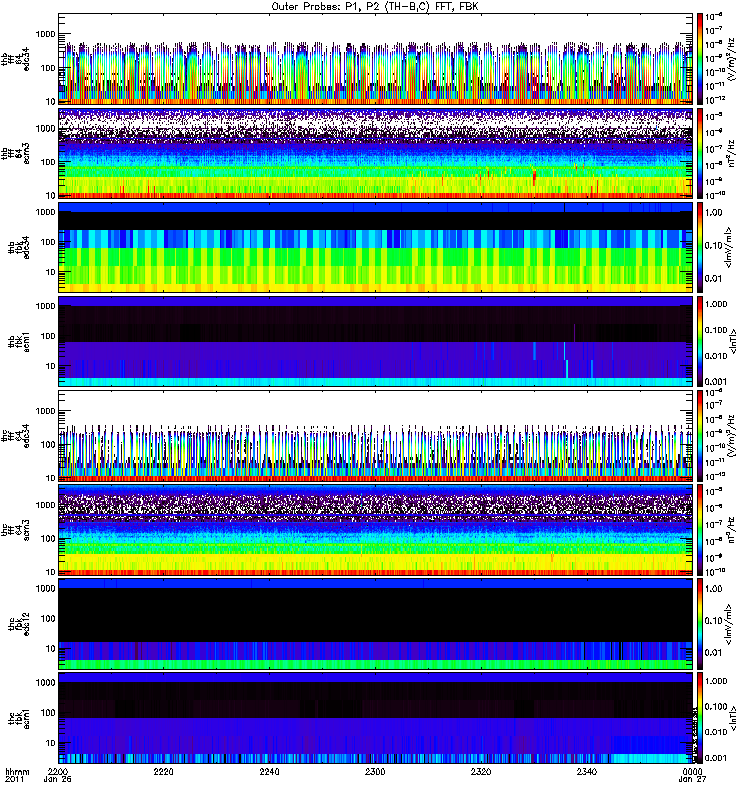Select the thb scm3 FFT spectrogram panel

coord(376,153)
